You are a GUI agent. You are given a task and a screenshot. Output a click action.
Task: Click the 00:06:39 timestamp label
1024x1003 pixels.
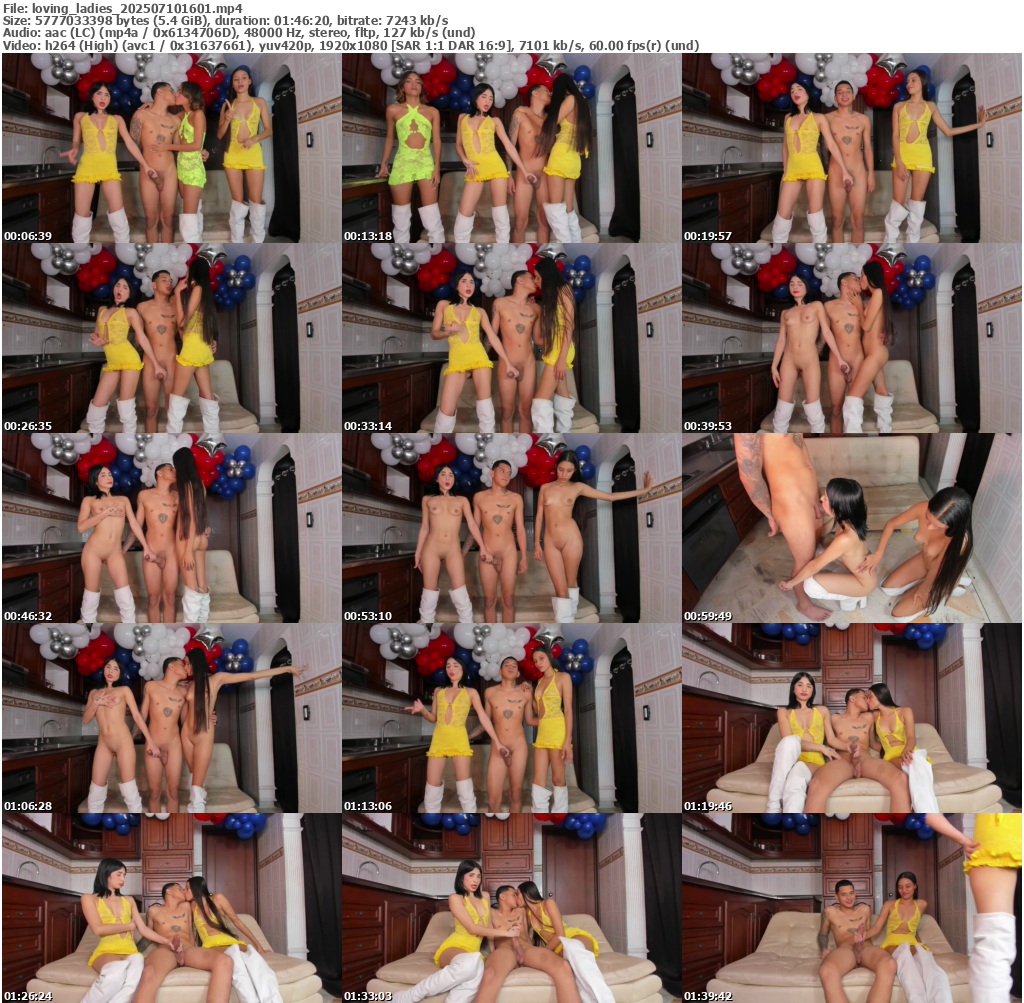pos(24,236)
